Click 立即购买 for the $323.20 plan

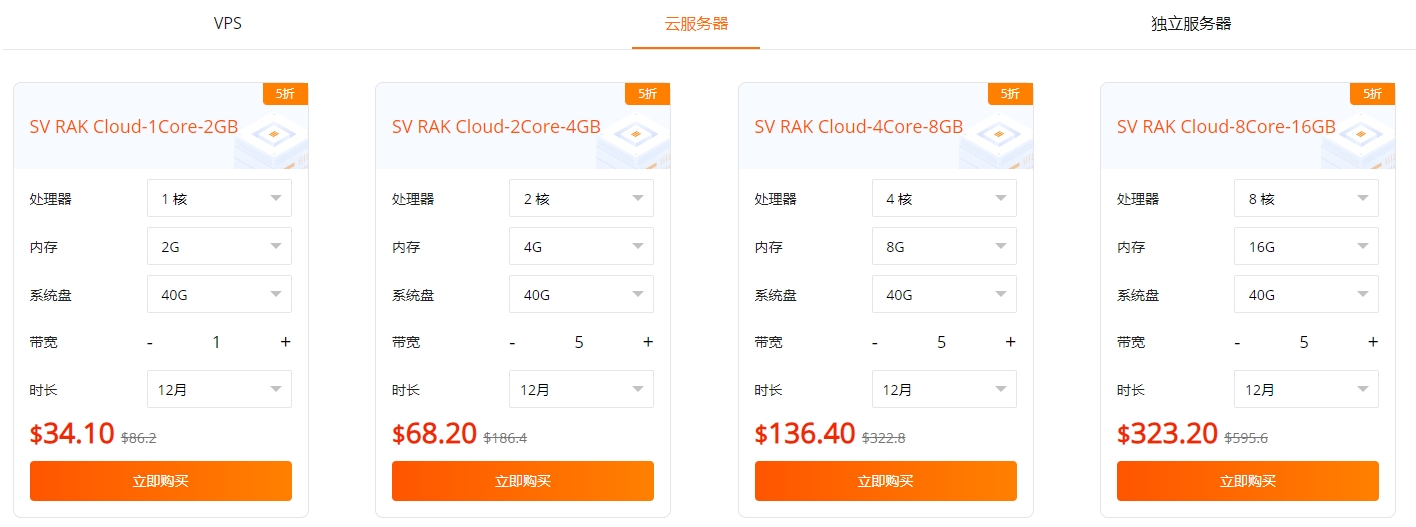(x=1248, y=481)
